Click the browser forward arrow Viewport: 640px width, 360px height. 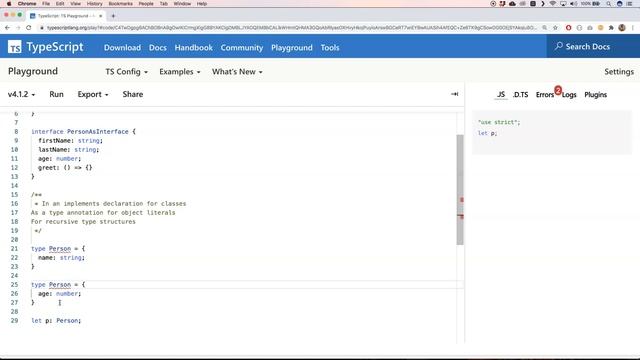(18, 28)
